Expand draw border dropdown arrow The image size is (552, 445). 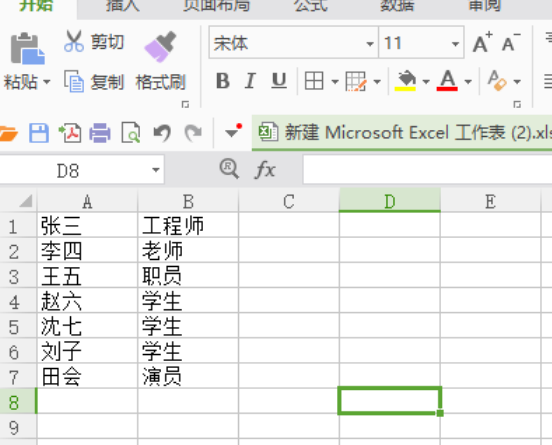pyautogui.click(x=377, y=82)
